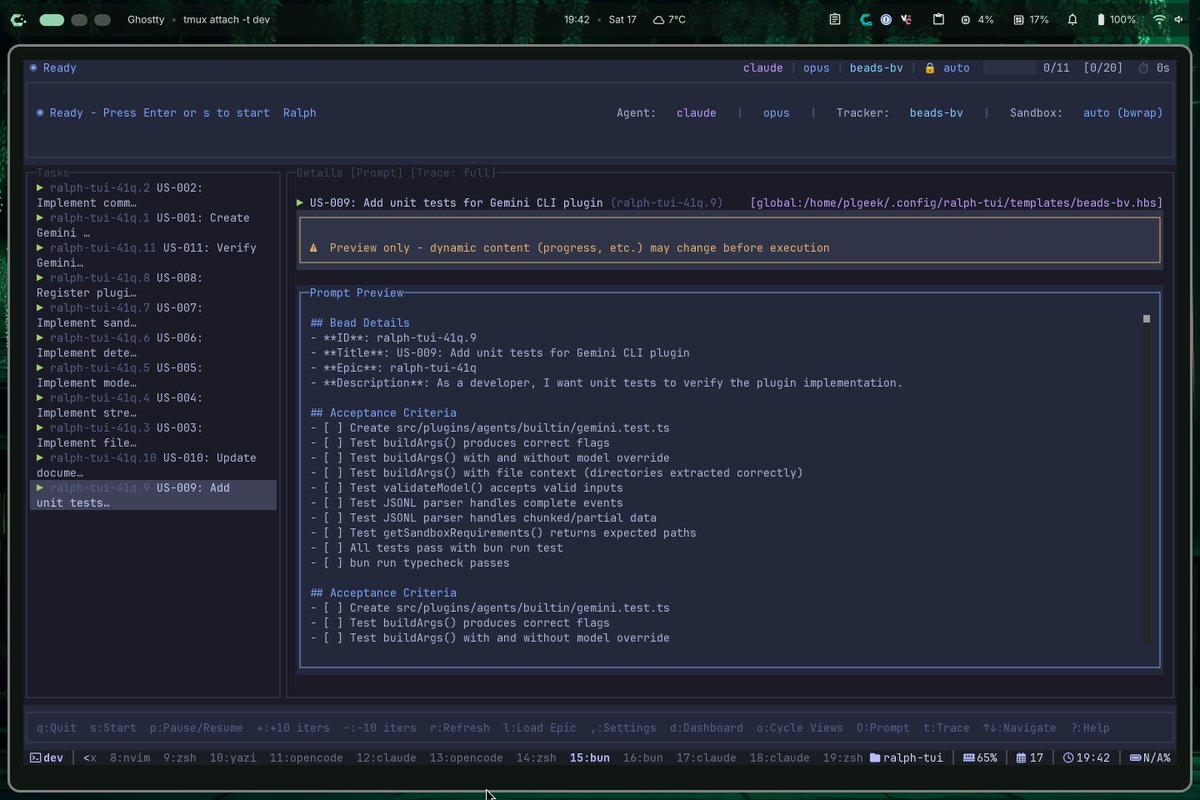Click p:Pause/Resume shortcut

click(x=196, y=728)
